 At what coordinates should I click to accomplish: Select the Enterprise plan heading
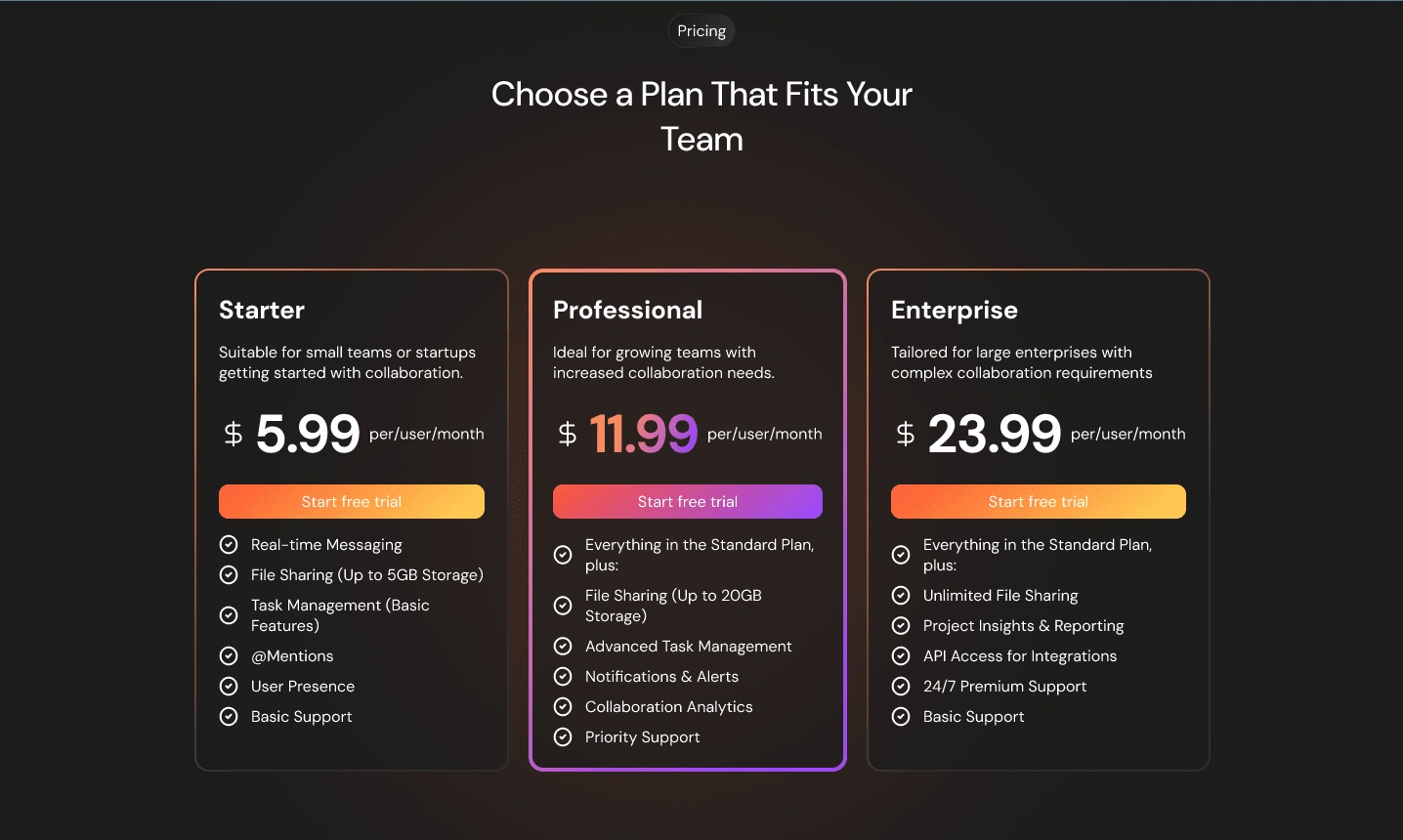pyautogui.click(x=954, y=311)
